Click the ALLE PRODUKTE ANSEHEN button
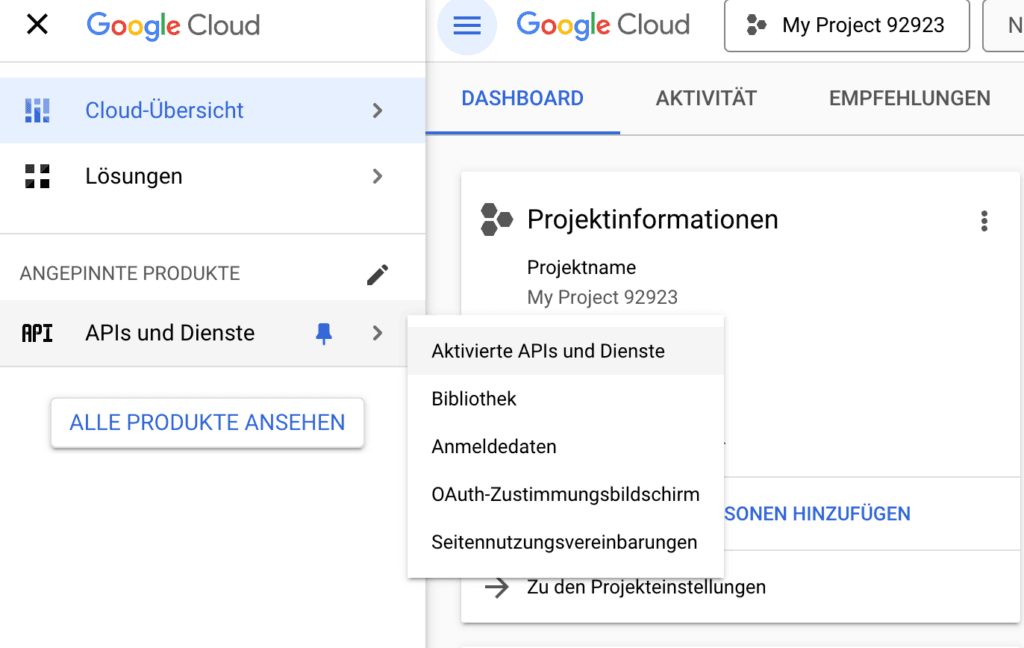The height and width of the screenshot is (648, 1024). click(x=207, y=423)
